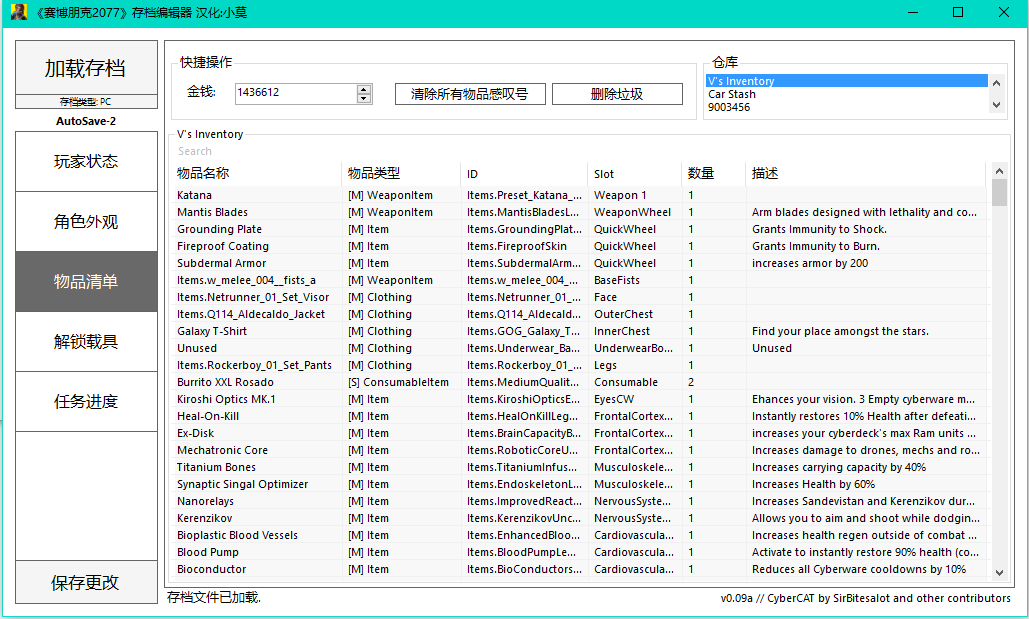Increase money value with up spinner arrow
Screen dimensions: 1029x619
(364, 88)
